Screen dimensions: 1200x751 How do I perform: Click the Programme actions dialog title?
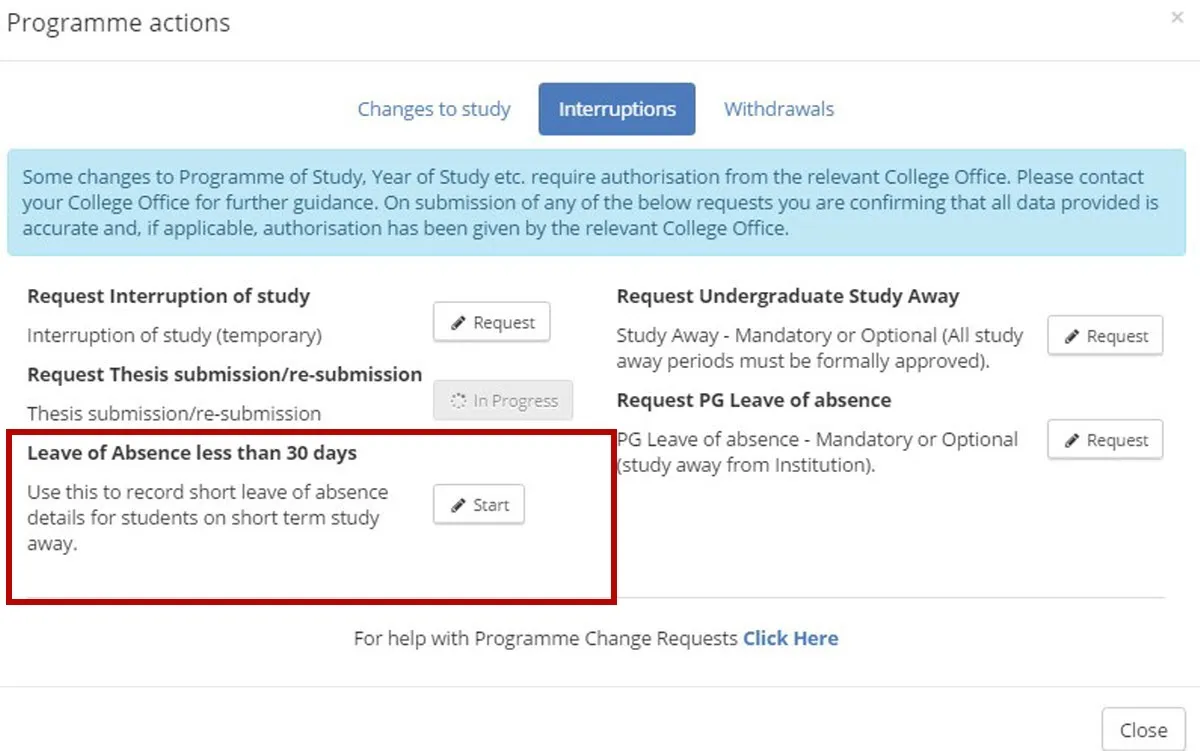(119, 23)
